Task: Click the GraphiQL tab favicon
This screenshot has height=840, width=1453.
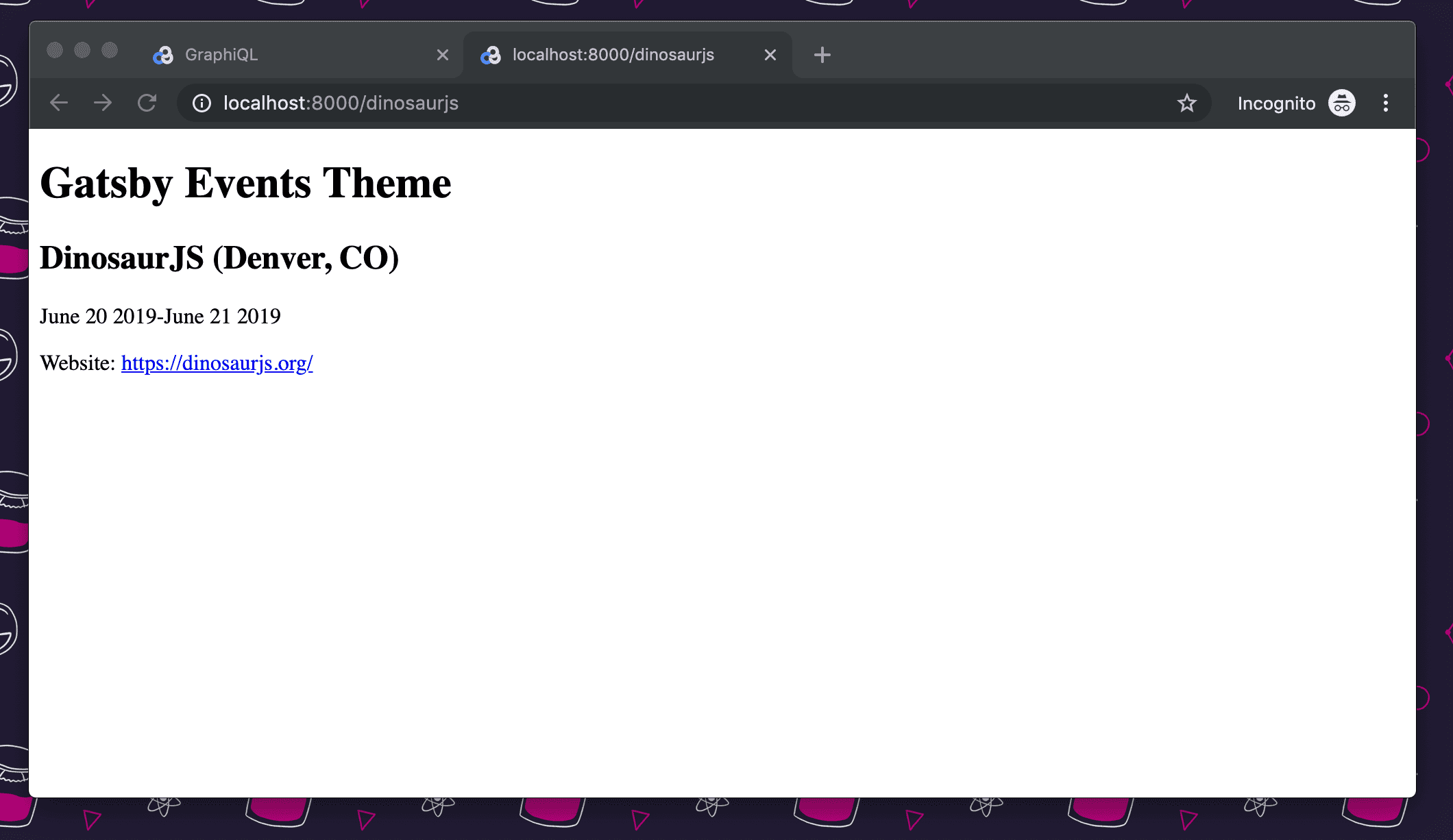Action: pyautogui.click(x=163, y=55)
